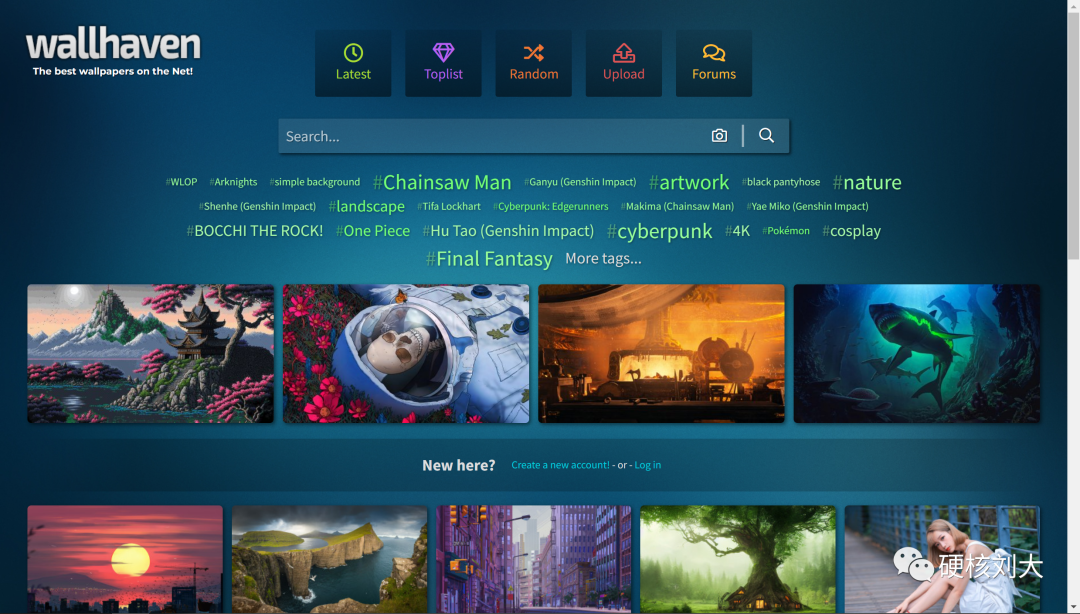Open the #cyberpunk tag
Image resolution: width=1080 pixels, height=614 pixels.
click(x=659, y=232)
